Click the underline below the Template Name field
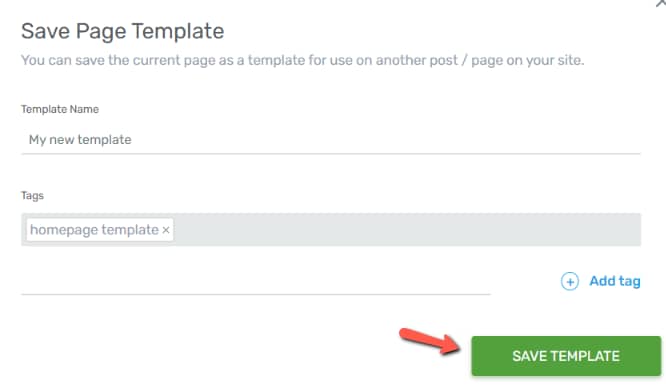 (x=331, y=154)
